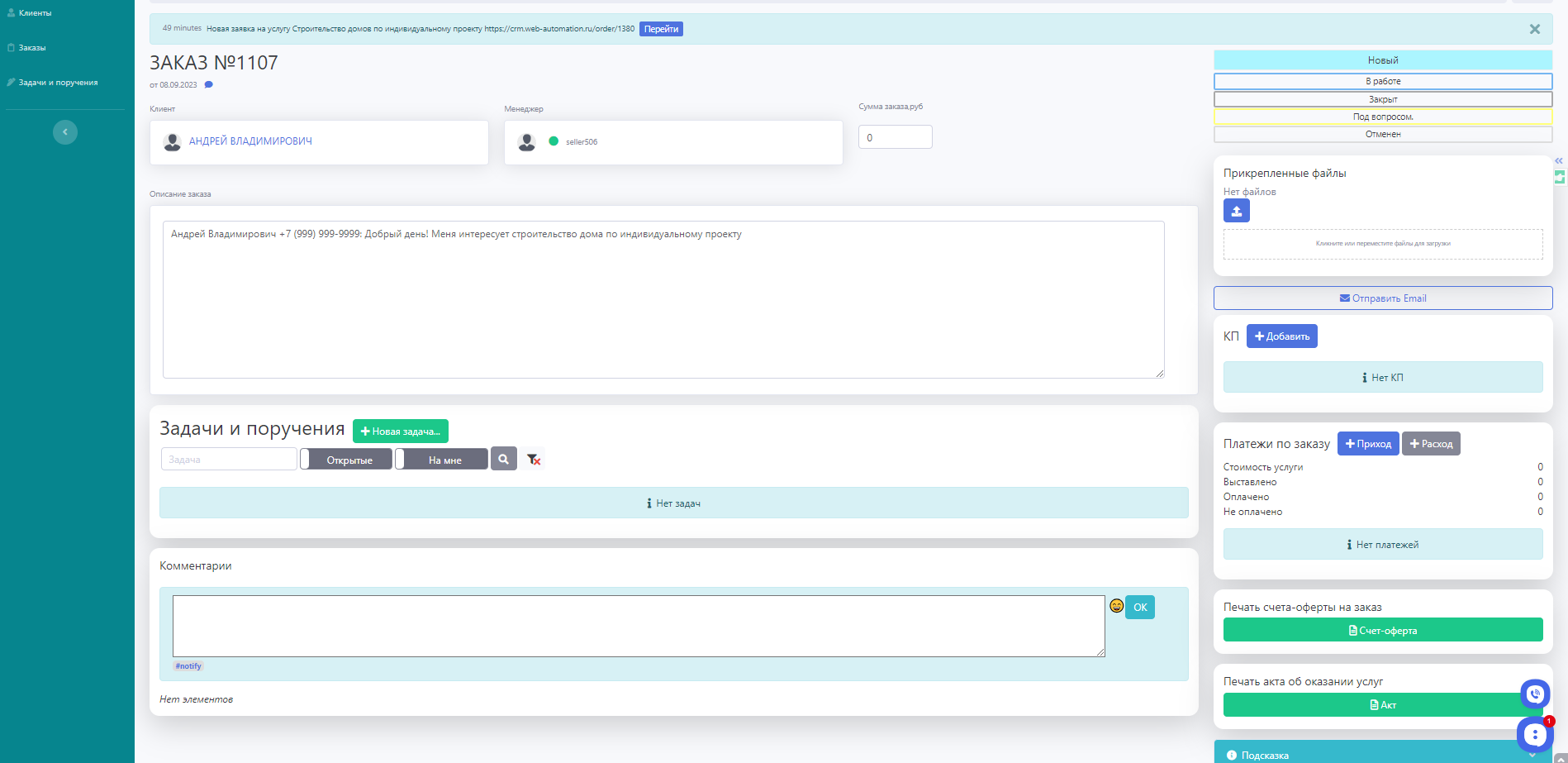This screenshot has height=763, width=1568.
Task: Toggle the Открытые tasks filter
Action: click(346, 460)
